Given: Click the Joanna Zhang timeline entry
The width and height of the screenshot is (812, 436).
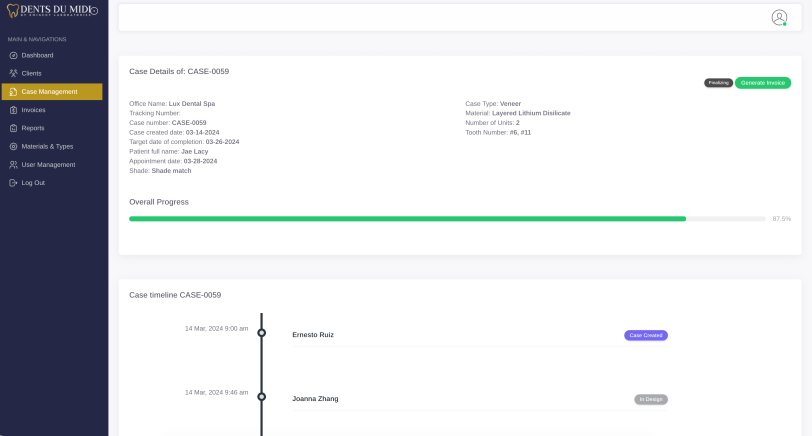Looking at the screenshot, I should click(x=315, y=399).
